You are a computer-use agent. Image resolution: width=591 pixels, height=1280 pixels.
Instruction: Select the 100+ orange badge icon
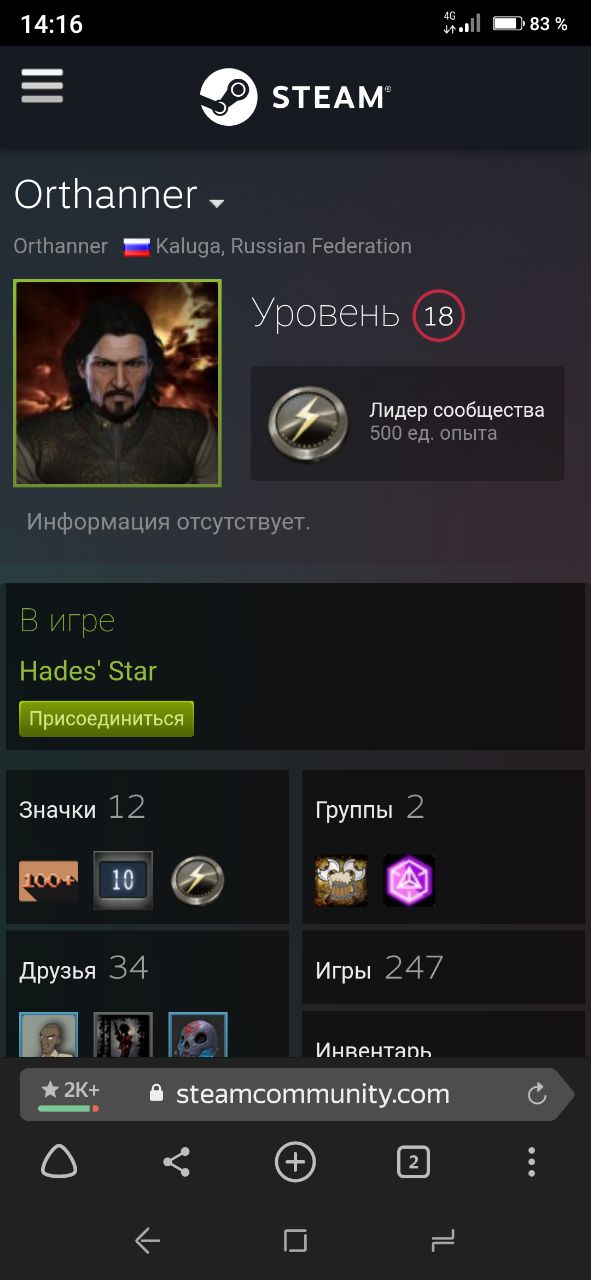(x=48, y=881)
